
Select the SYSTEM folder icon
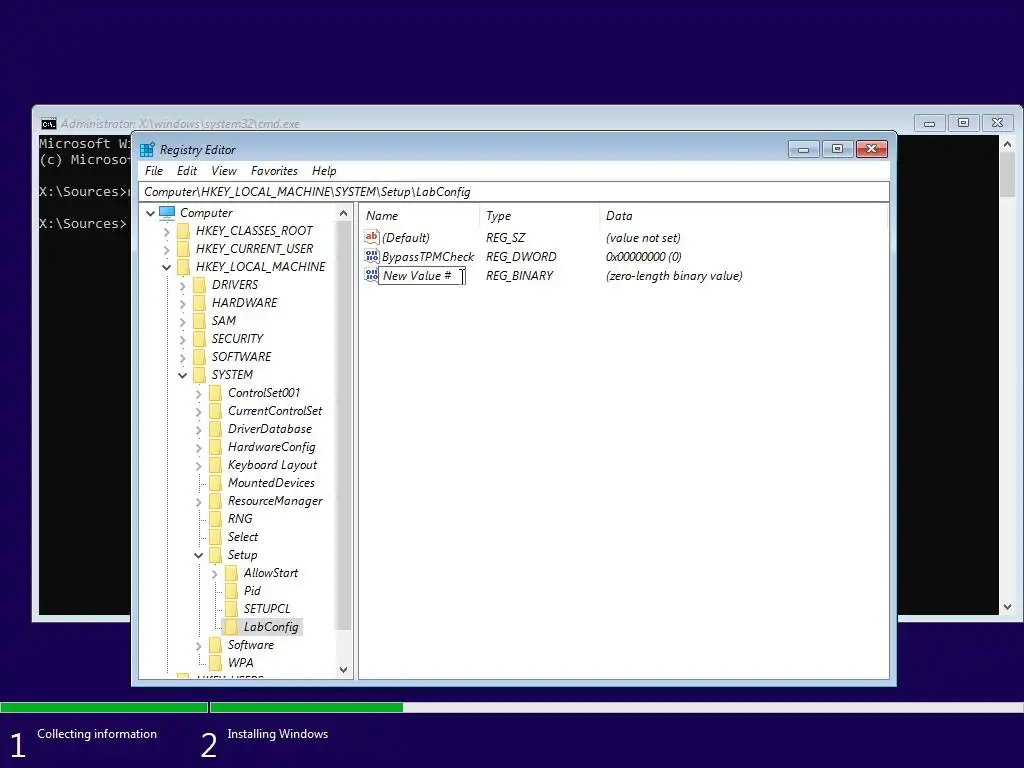[200, 374]
